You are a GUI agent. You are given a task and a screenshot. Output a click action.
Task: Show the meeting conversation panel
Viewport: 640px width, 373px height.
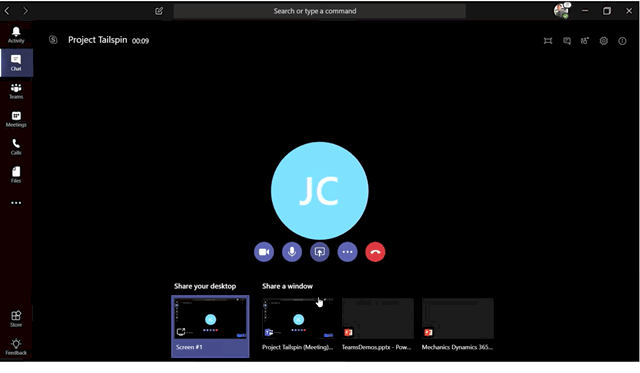567,41
